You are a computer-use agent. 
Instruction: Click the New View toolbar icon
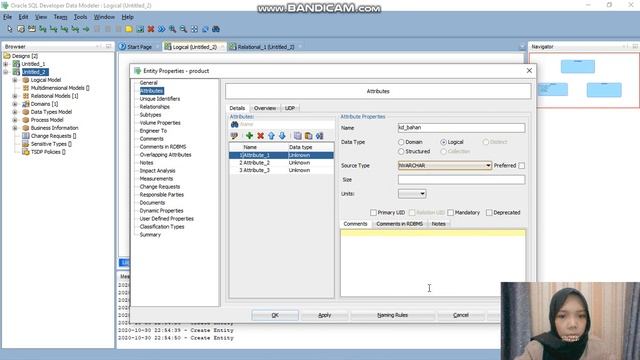(x=32, y=29)
